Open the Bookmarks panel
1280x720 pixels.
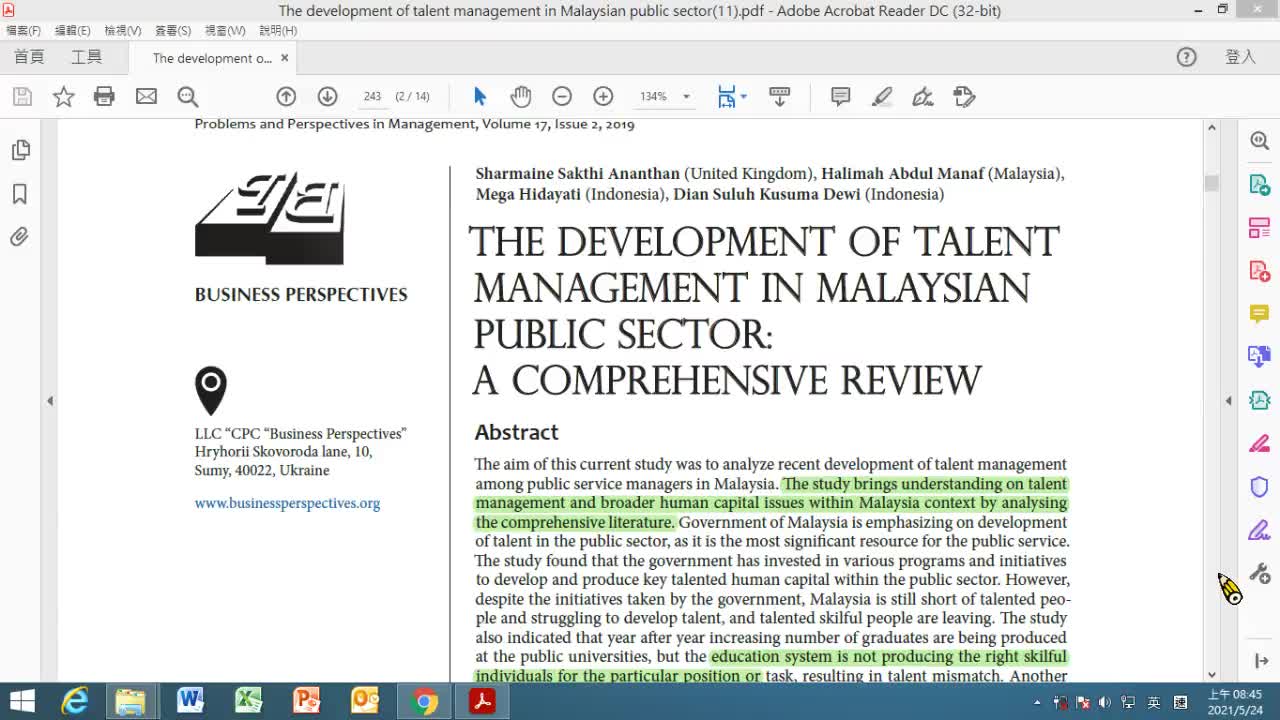(20, 194)
